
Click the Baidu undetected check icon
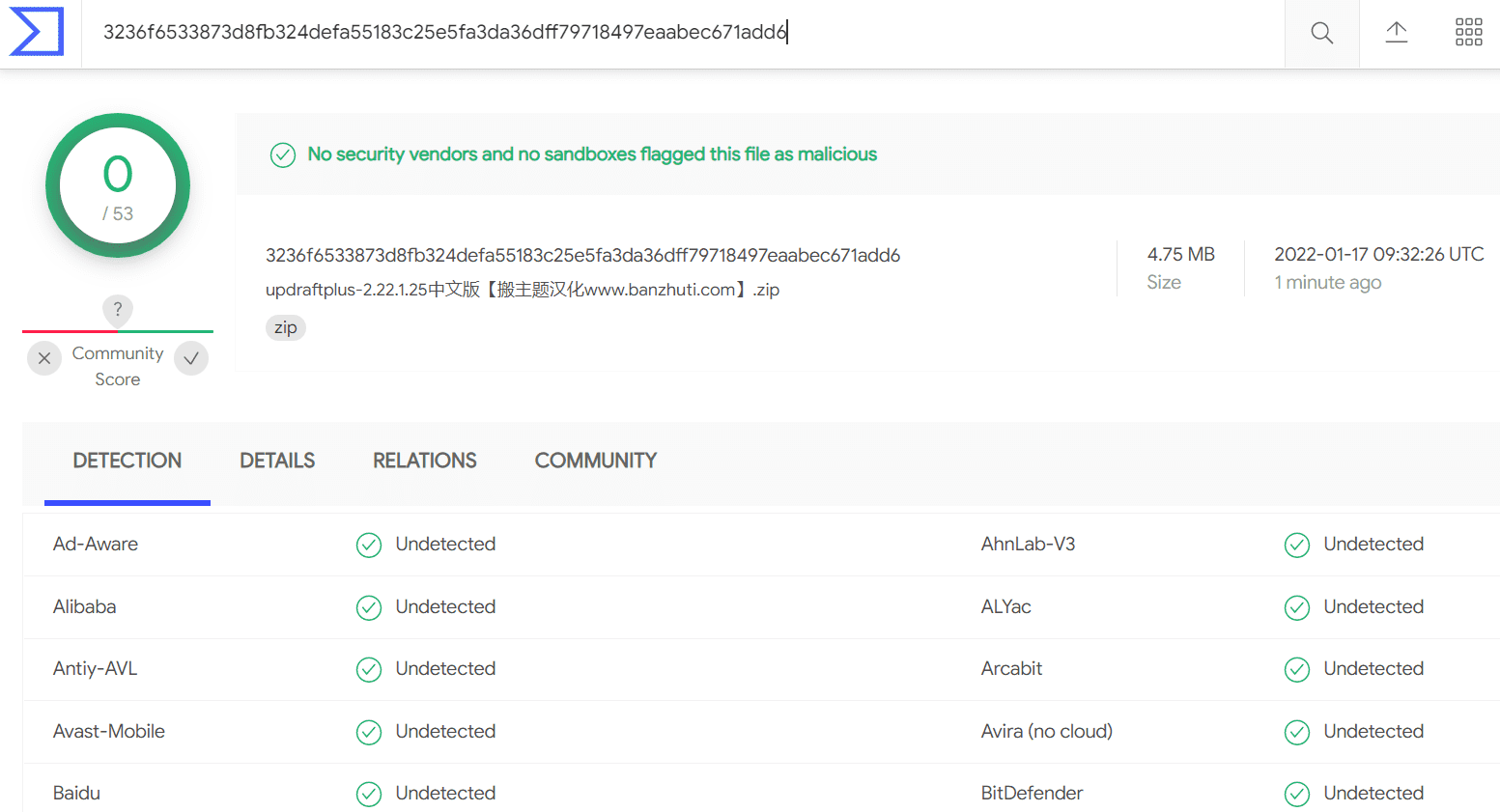[369, 794]
